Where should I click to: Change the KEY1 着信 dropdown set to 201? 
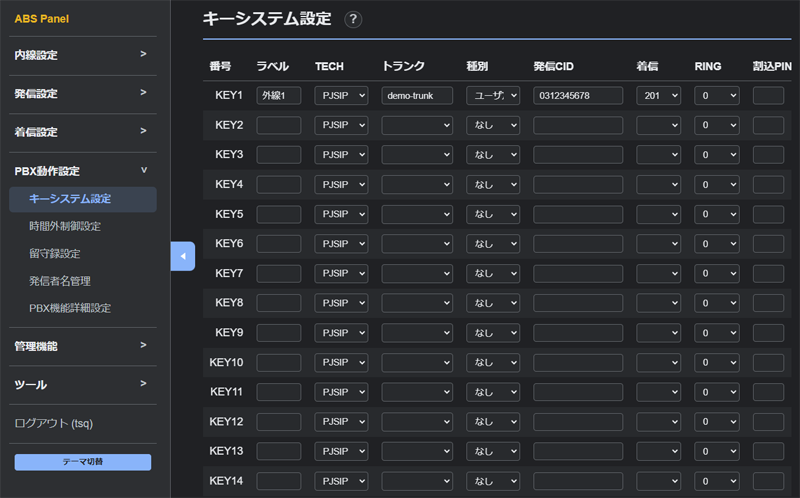pyautogui.click(x=658, y=96)
